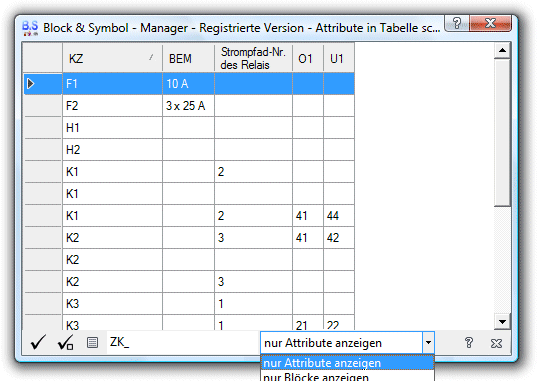
Task: Select the row marker arrow for F1
Action: coord(43,84)
